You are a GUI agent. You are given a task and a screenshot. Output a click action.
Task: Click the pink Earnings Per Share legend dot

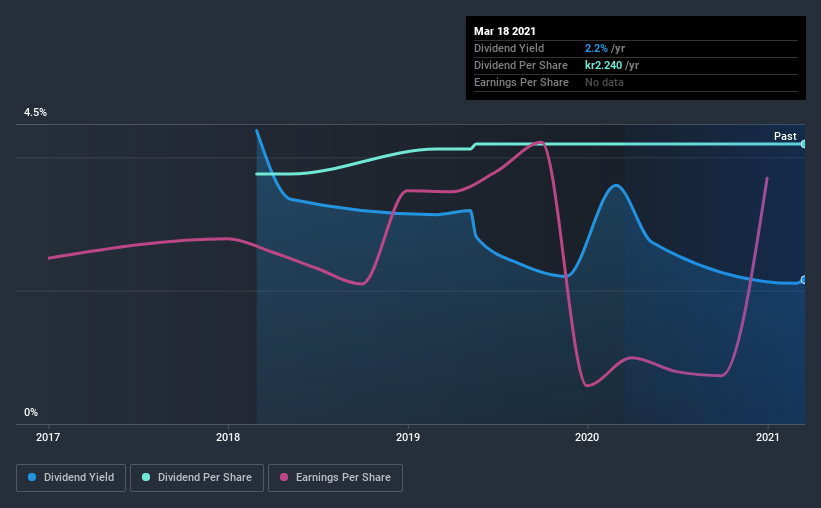click(284, 477)
